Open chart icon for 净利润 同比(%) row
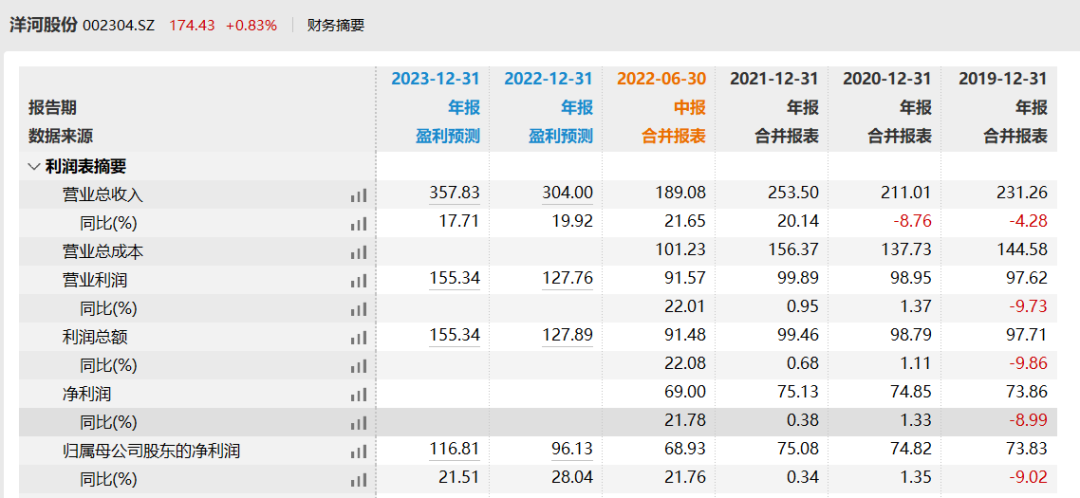Viewport: 1080px width, 498px height. 358,423
